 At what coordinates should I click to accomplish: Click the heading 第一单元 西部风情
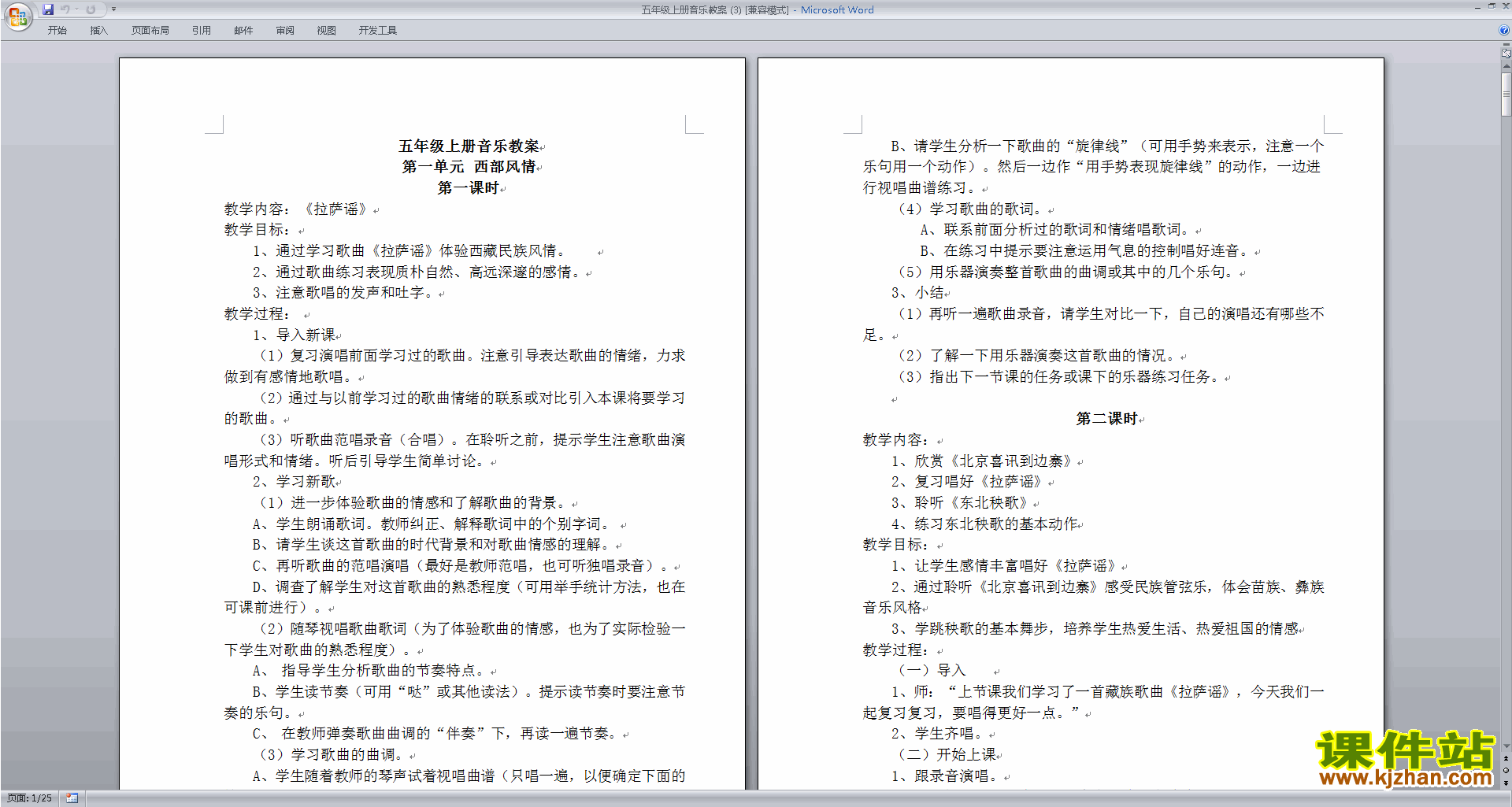(469, 167)
